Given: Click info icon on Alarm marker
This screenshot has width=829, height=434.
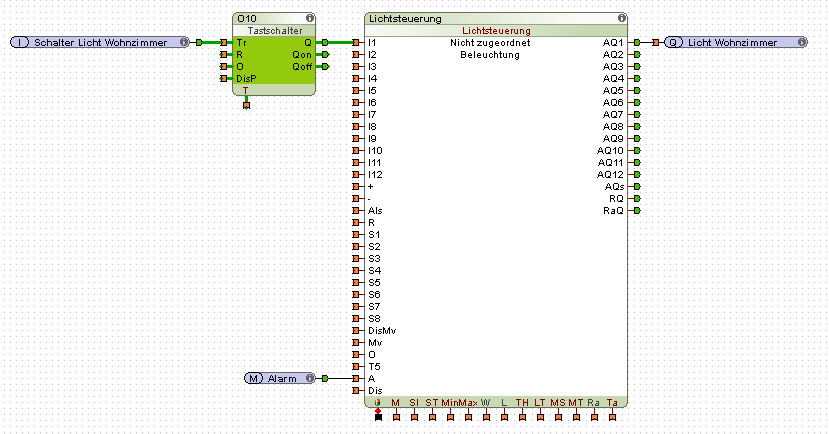Looking at the screenshot, I should tap(310, 378).
